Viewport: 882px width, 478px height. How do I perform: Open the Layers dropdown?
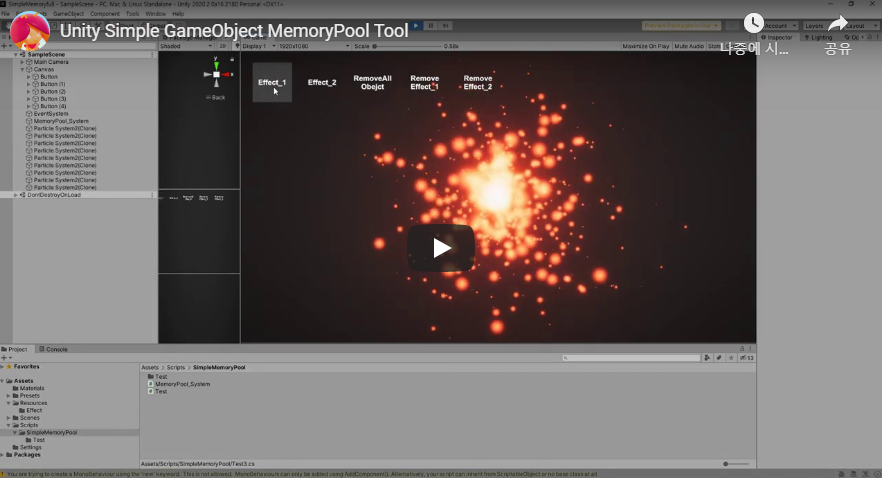pos(817,25)
